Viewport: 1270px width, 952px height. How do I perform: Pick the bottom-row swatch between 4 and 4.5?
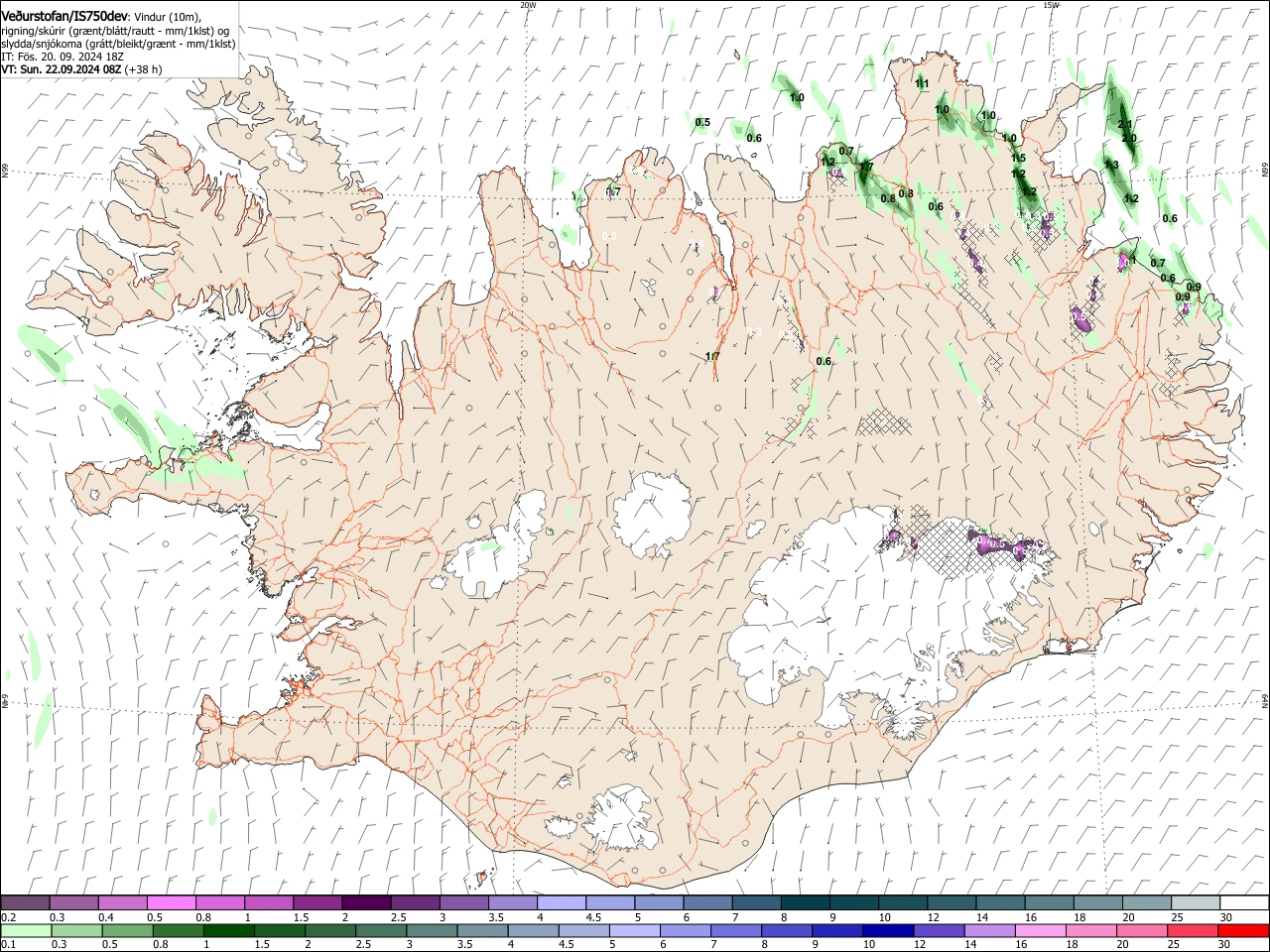point(534,930)
